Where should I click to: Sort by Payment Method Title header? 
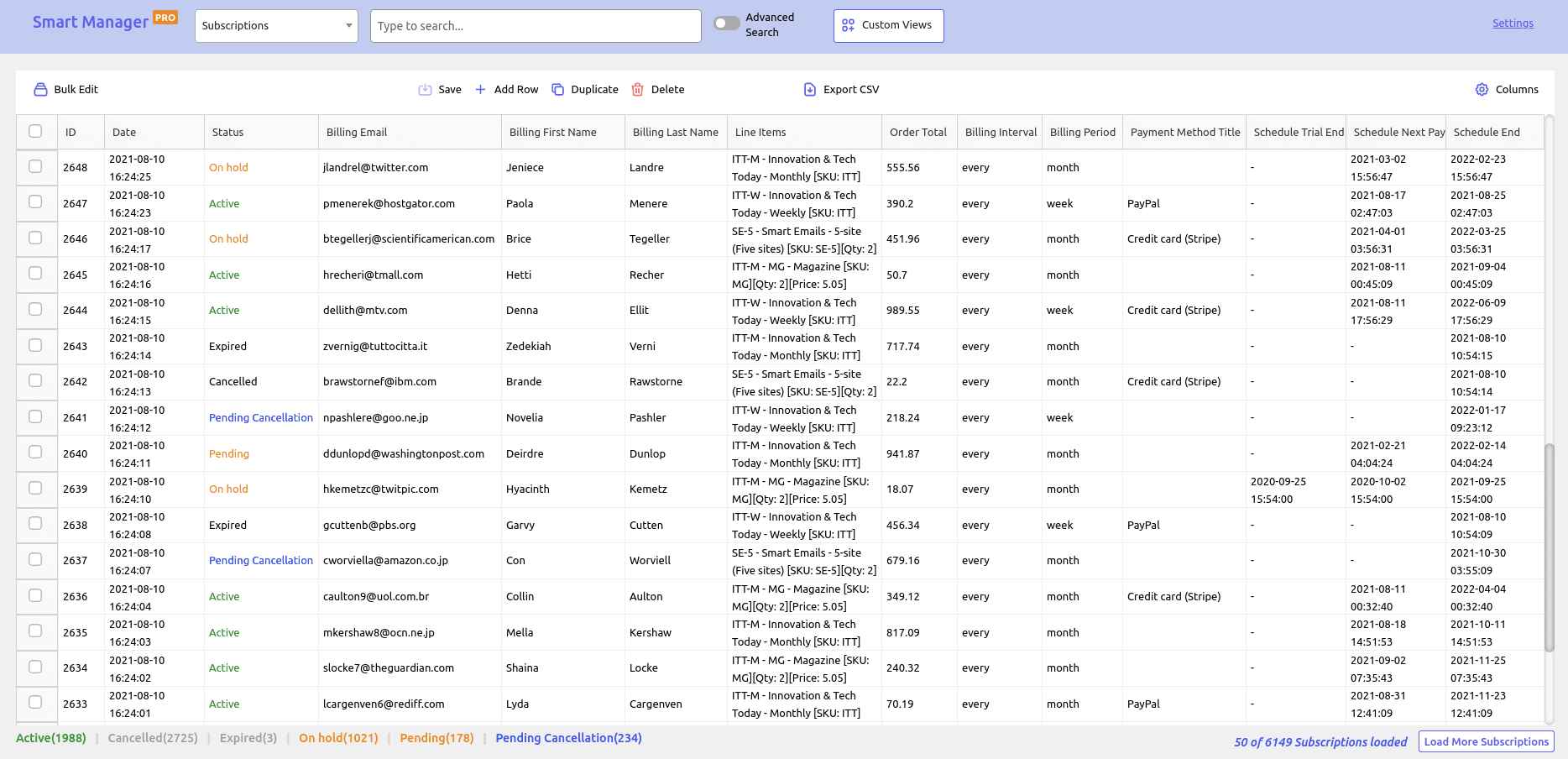click(x=1185, y=132)
